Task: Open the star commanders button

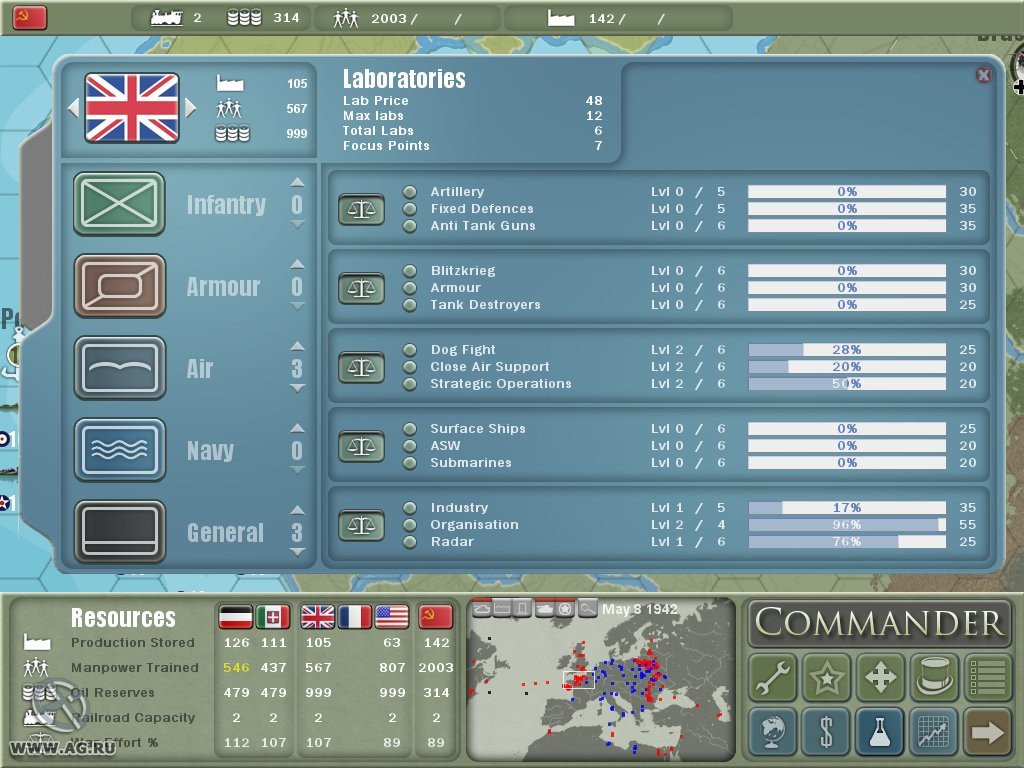Action: tap(826, 677)
